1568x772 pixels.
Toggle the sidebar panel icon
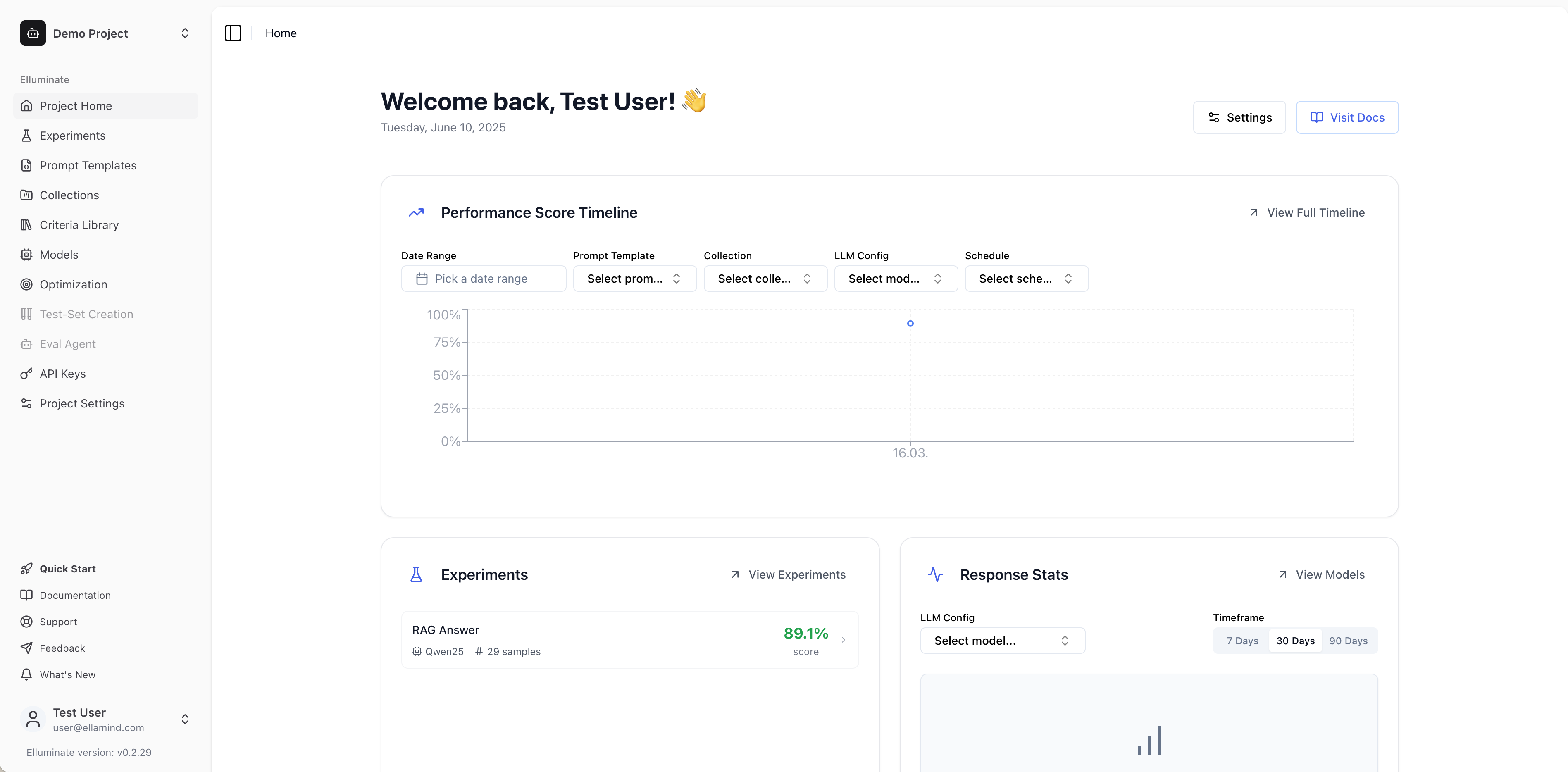coord(233,33)
